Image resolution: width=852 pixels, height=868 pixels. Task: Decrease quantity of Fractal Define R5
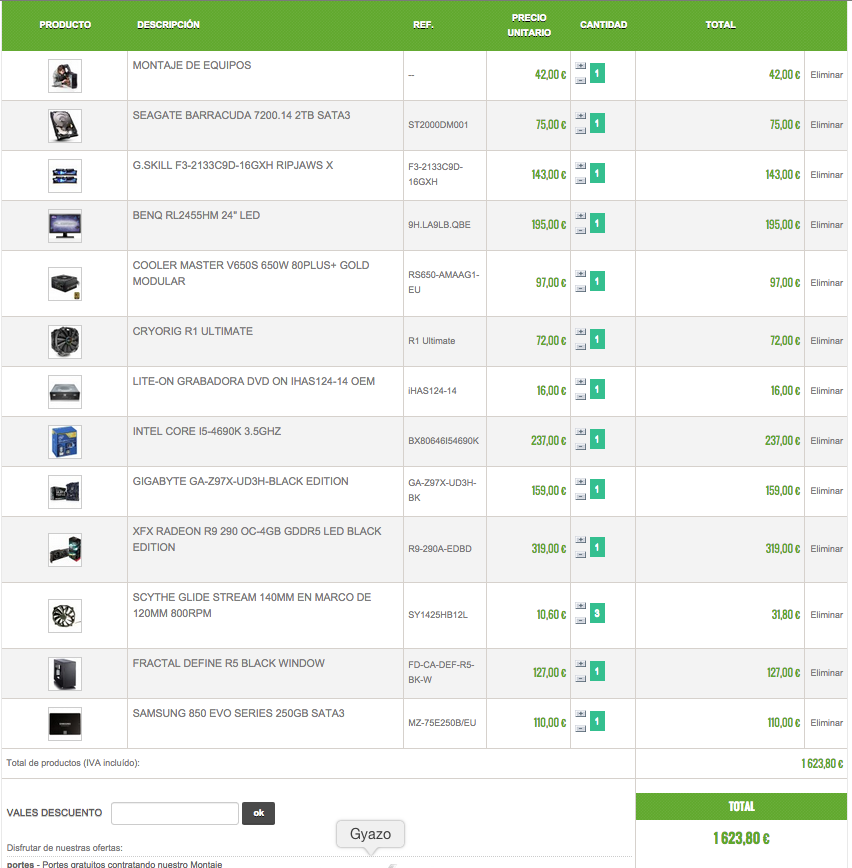coord(580,679)
